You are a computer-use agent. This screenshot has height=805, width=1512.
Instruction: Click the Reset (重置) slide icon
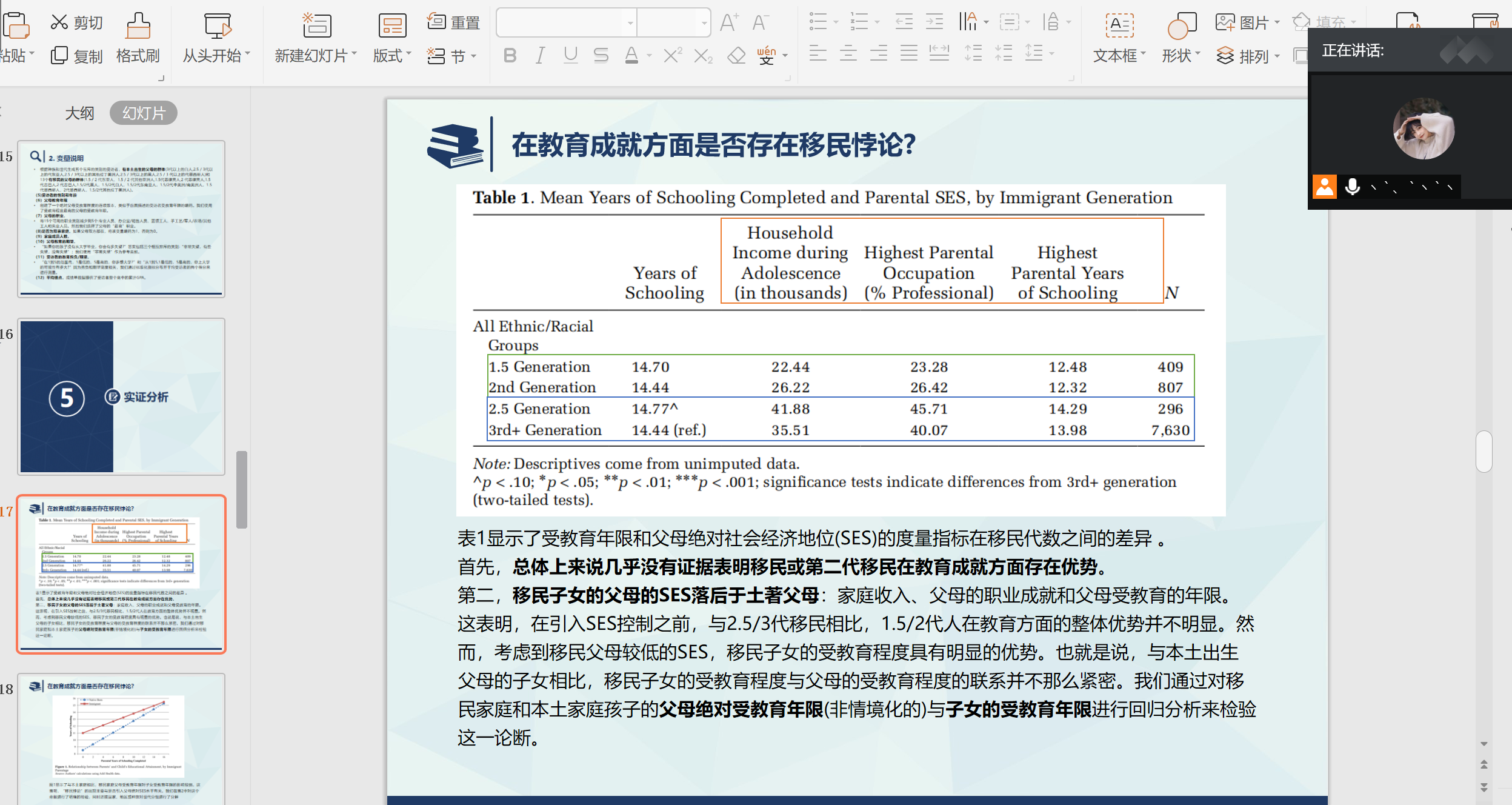click(x=436, y=22)
